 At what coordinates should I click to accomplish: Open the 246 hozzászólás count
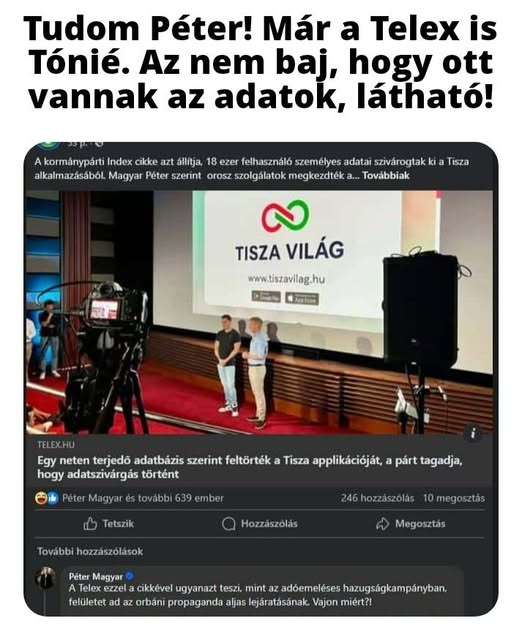[x=378, y=498]
